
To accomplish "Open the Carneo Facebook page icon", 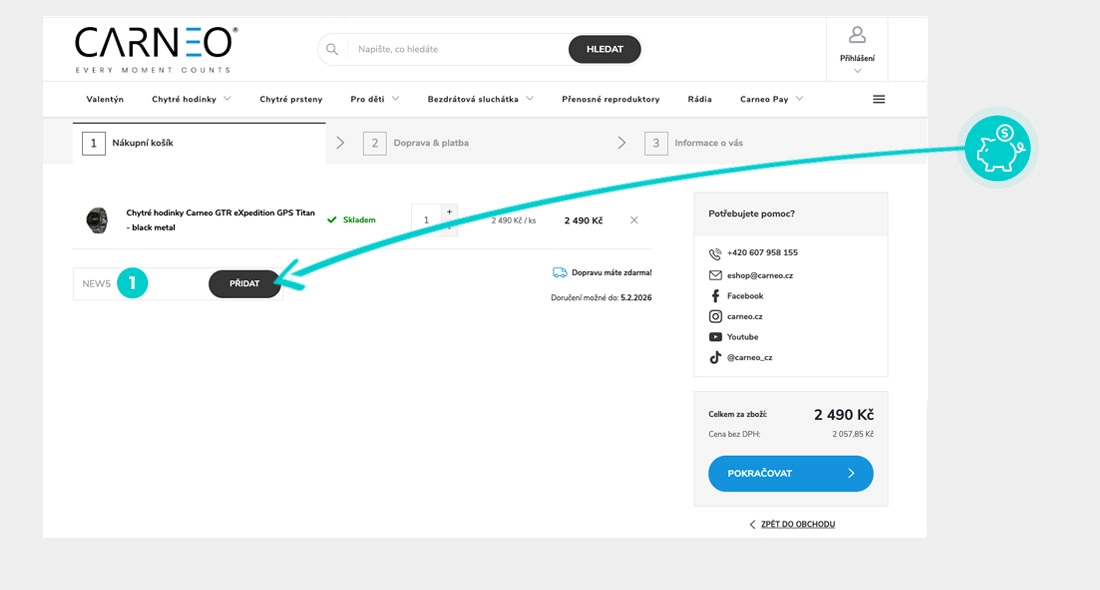I will [x=713, y=294].
